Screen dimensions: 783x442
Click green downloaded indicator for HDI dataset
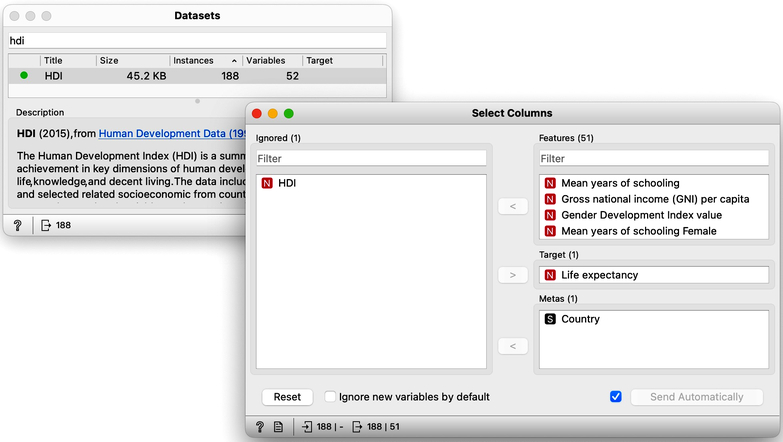24,75
